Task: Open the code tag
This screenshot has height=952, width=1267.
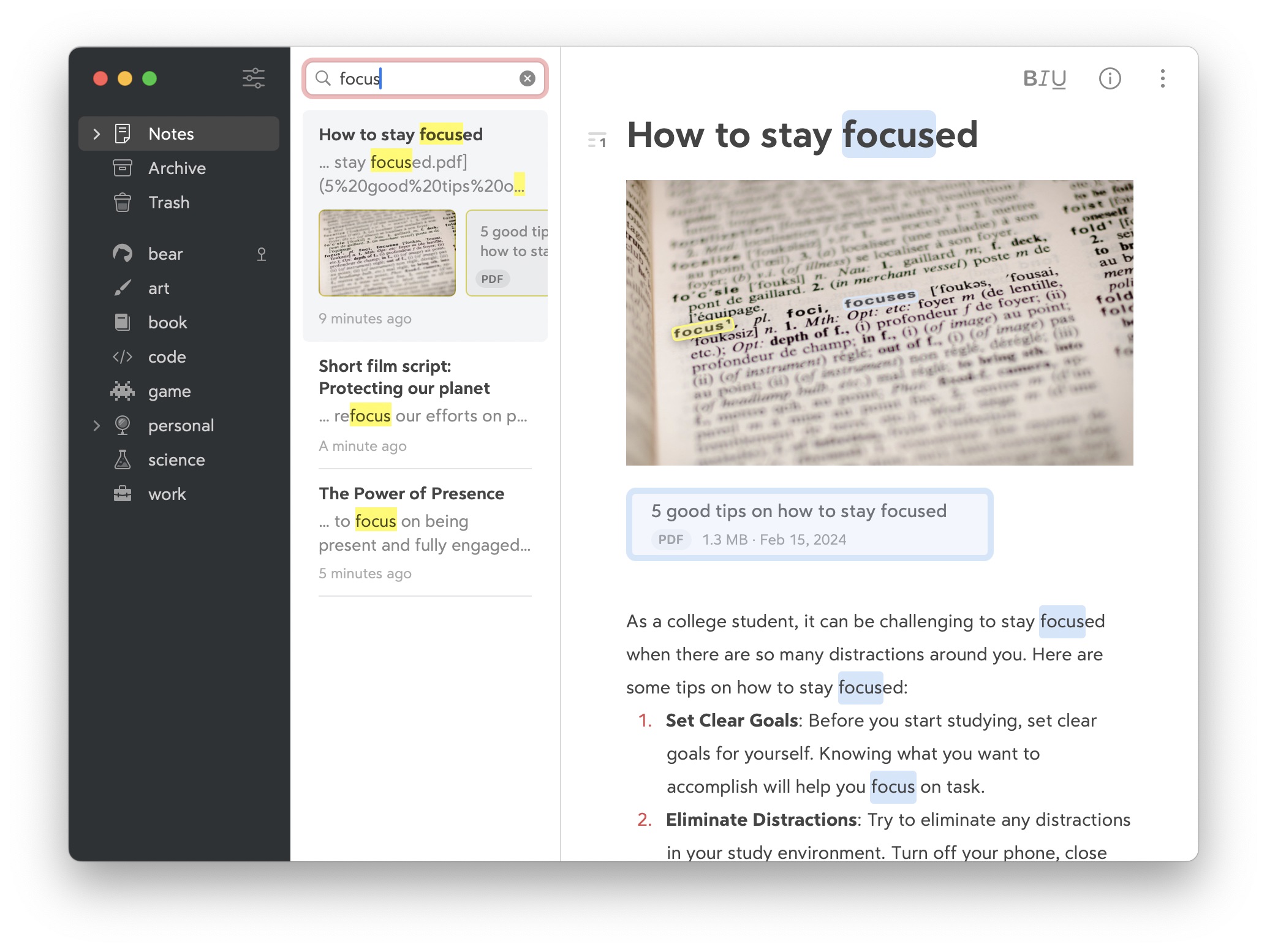Action: [167, 357]
